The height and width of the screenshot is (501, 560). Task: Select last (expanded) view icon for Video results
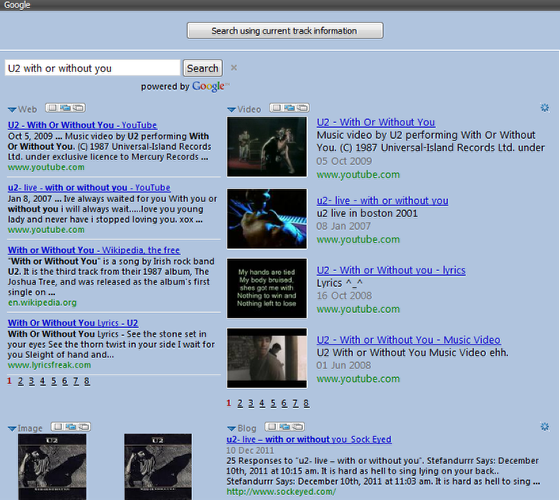click(x=303, y=107)
